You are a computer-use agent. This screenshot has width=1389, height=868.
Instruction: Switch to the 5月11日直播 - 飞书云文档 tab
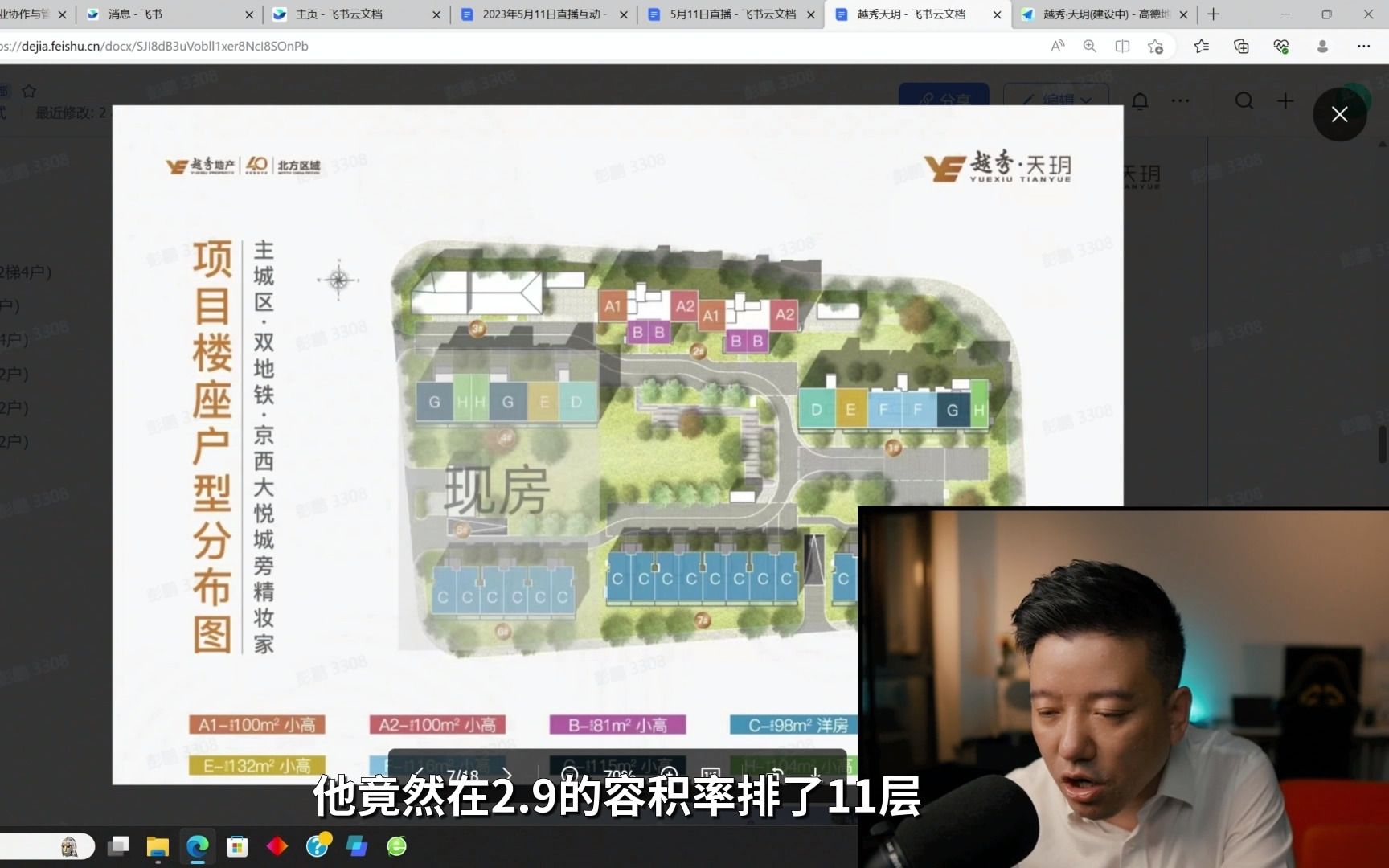pos(730,14)
